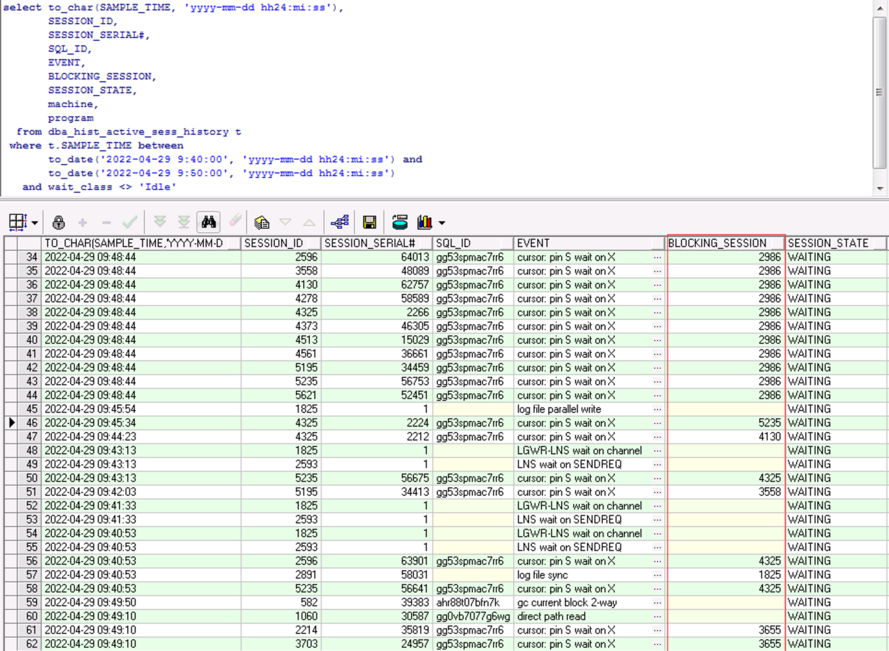This screenshot has height=651, width=889.
Task: Toggle the edit data padlock icon
Action: click(x=58, y=222)
